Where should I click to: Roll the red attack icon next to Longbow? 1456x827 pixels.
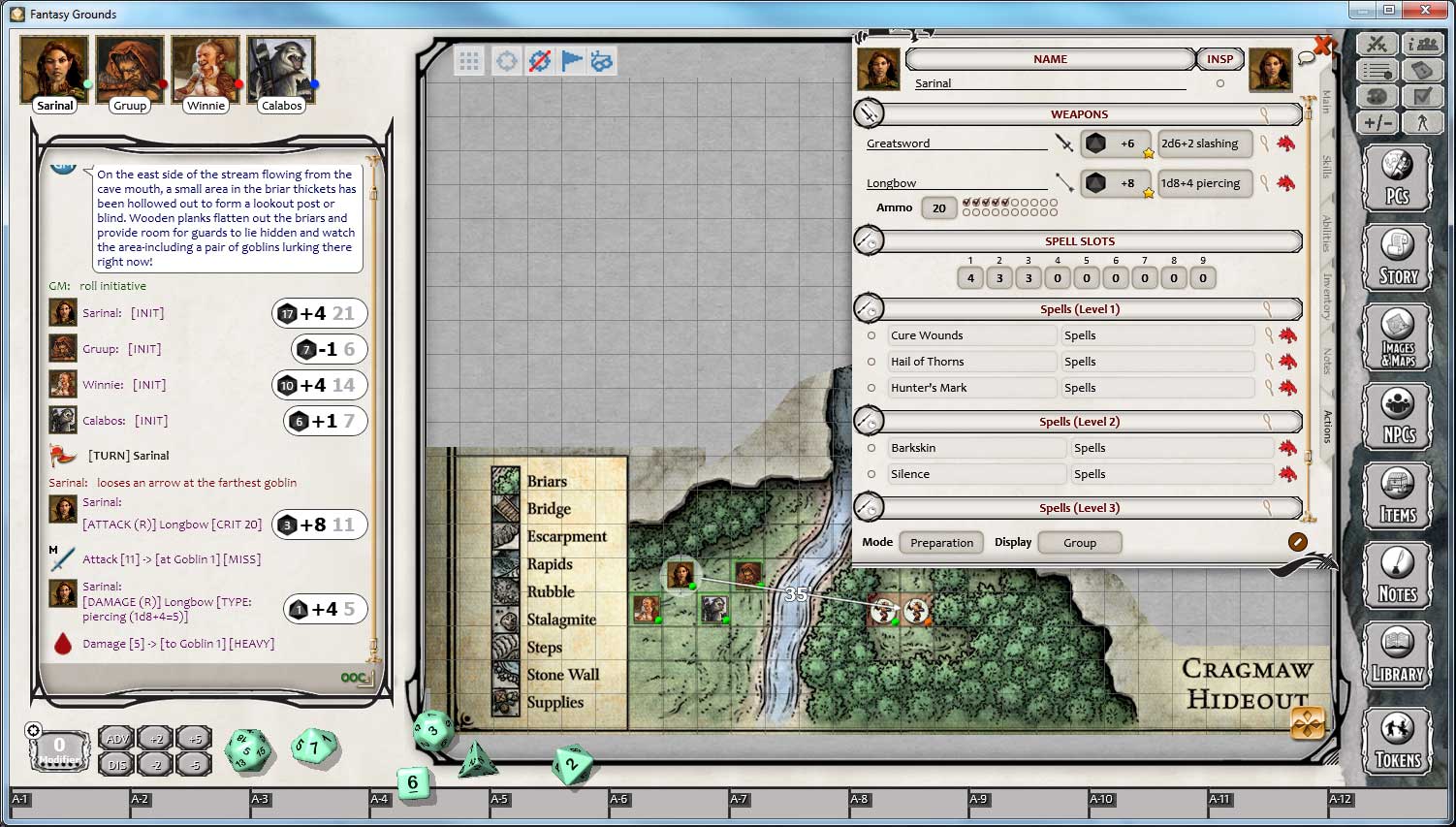[x=1286, y=183]
